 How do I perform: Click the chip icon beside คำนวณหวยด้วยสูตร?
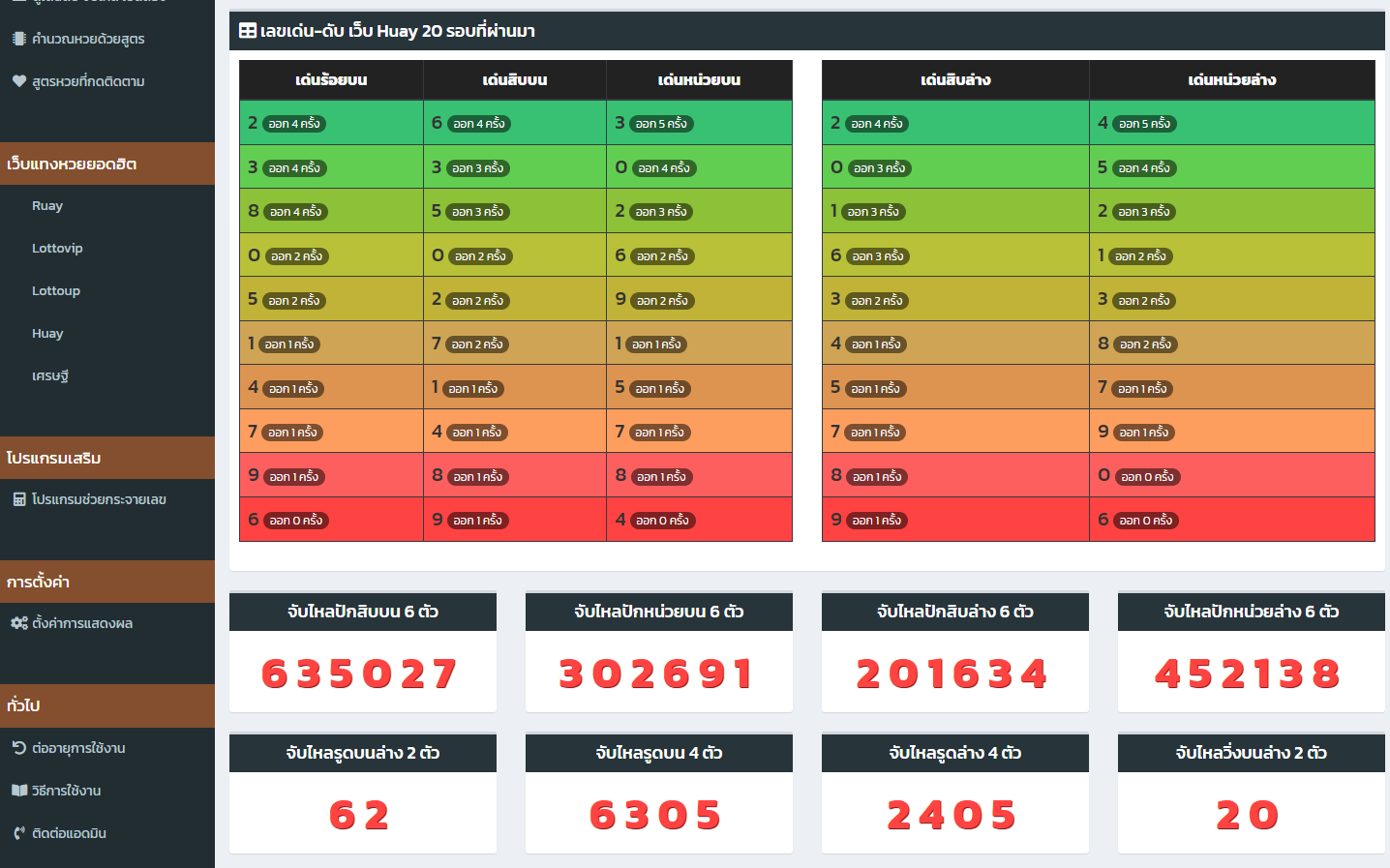coord(19,39)
